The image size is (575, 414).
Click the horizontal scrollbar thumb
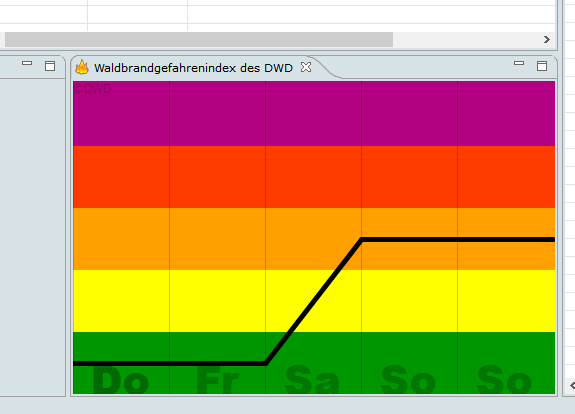click(x=199, y=39)
